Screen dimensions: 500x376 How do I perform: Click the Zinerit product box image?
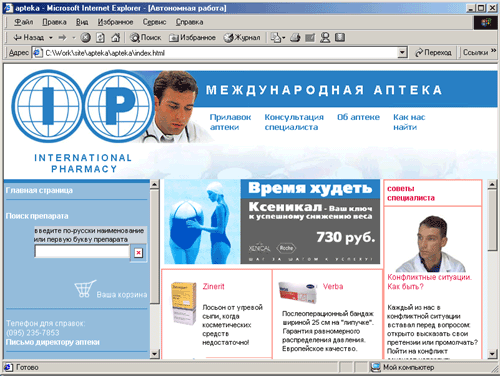point(184,303)
